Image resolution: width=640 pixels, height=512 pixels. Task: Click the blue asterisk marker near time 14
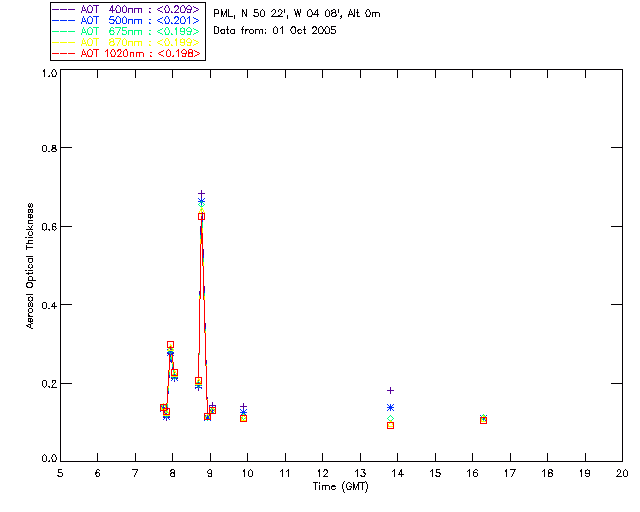point(390,407)
